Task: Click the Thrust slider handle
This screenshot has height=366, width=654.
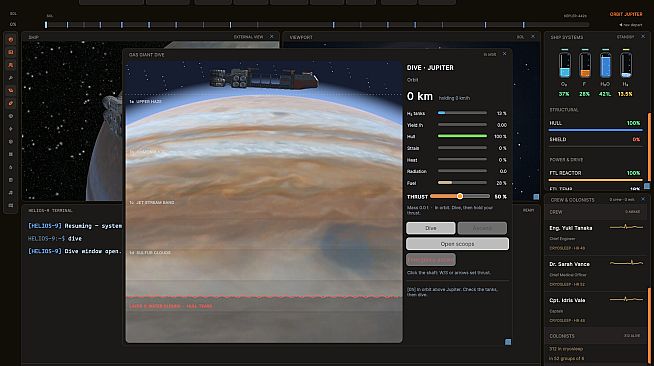Action: tap(460, 196)
